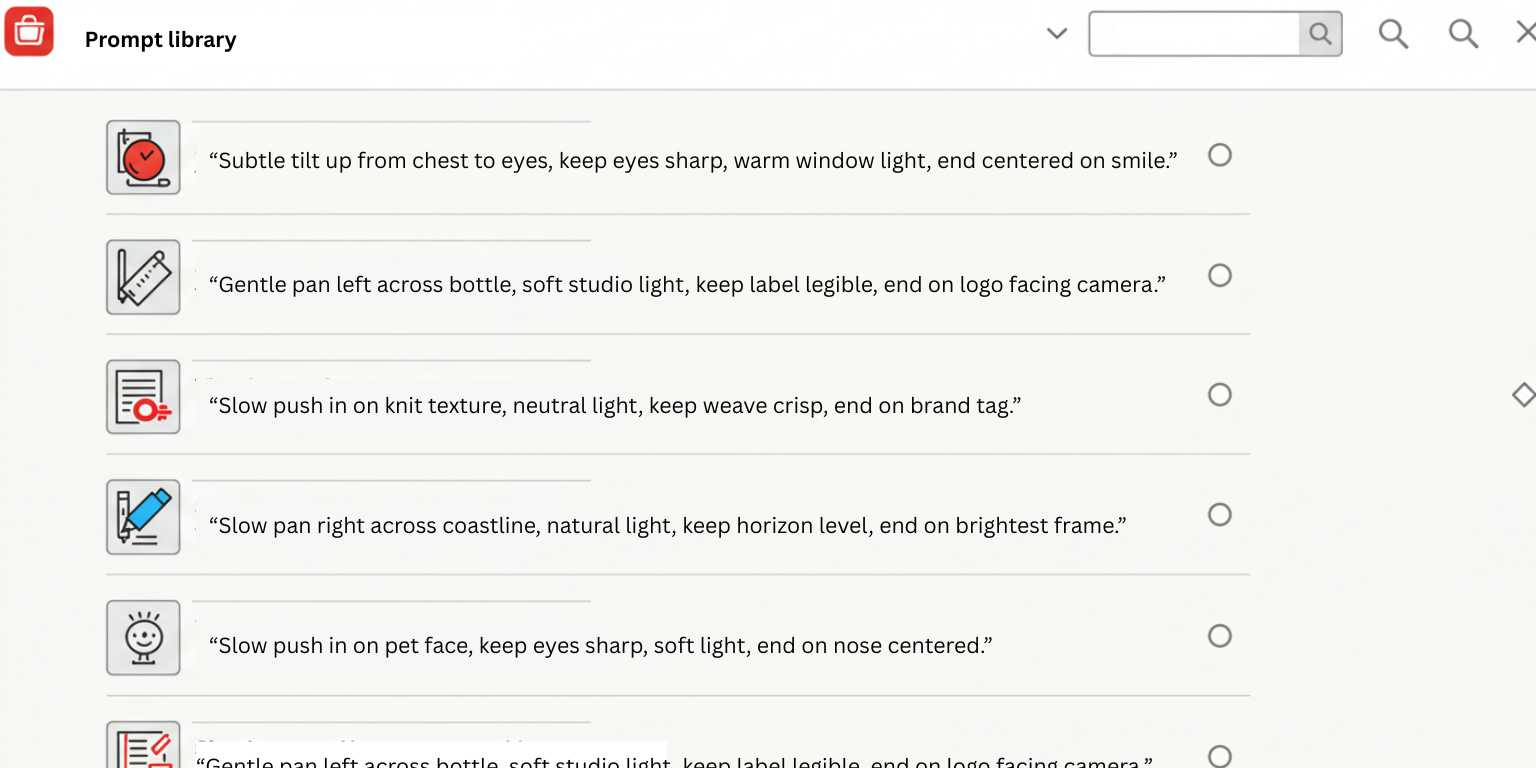Viewport: 1536px width, 768px height.
Task: Select the radio button beside the coastline pan prompt
Action: click(x=1220, y=514)
